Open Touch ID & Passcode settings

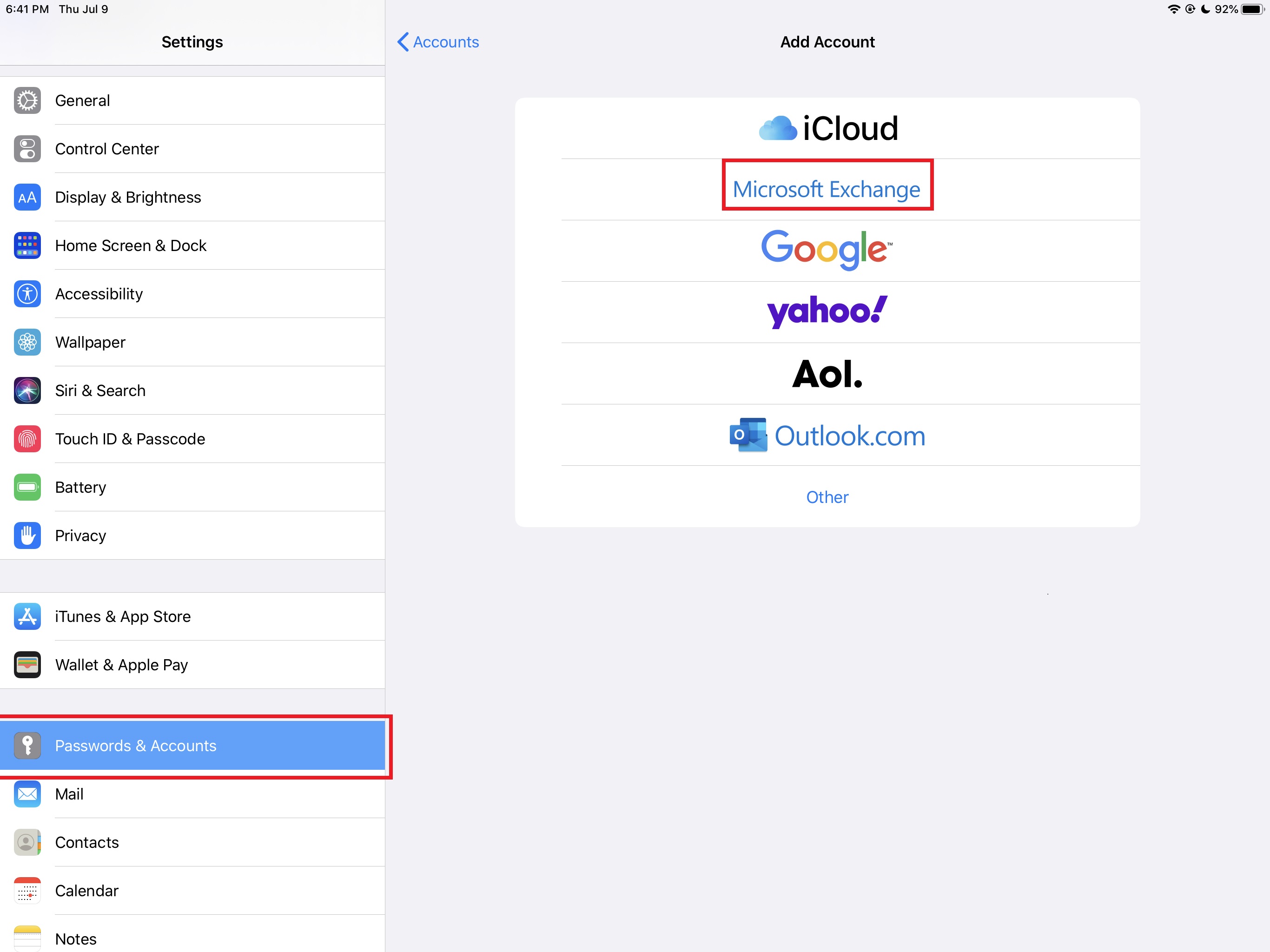(x=192, y=439)
